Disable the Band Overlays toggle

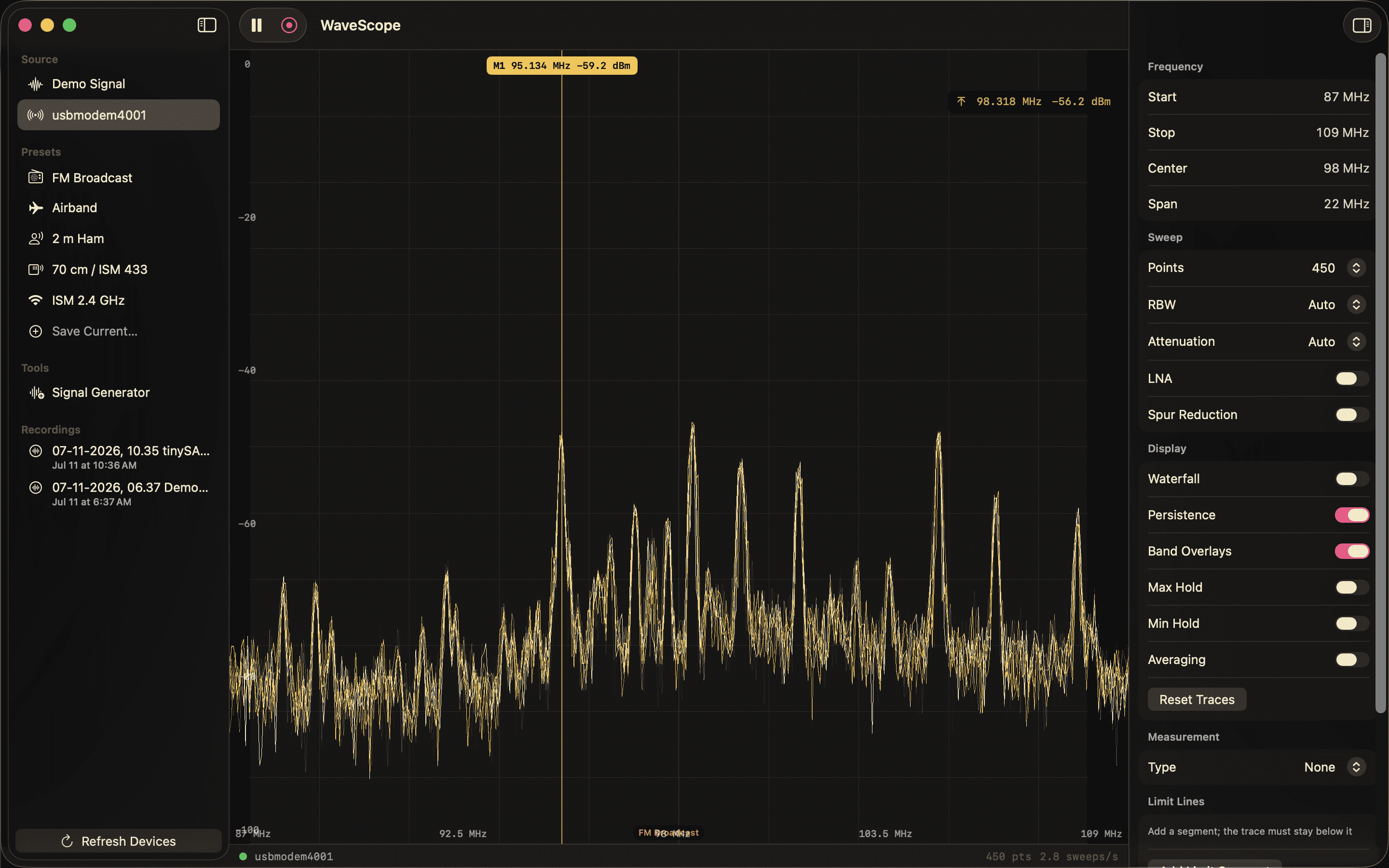click(x=1352, y=551)
